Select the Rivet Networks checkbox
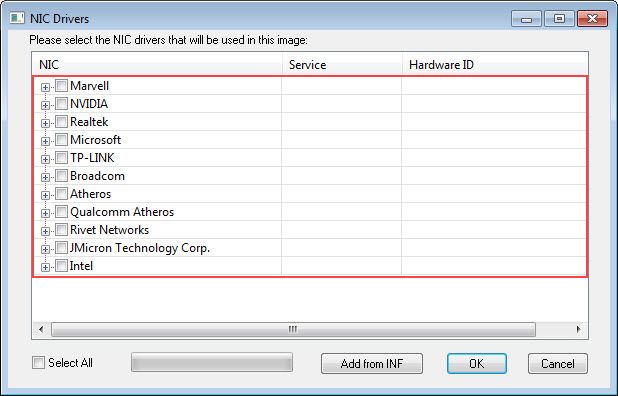 pyautogui.click(x=61, y=230)
